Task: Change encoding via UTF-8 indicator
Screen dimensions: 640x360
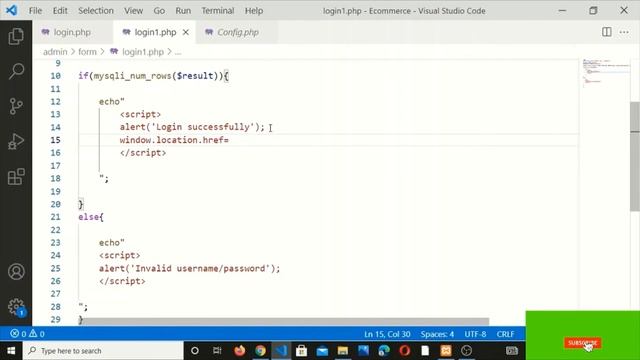Action: coord(475,334)
